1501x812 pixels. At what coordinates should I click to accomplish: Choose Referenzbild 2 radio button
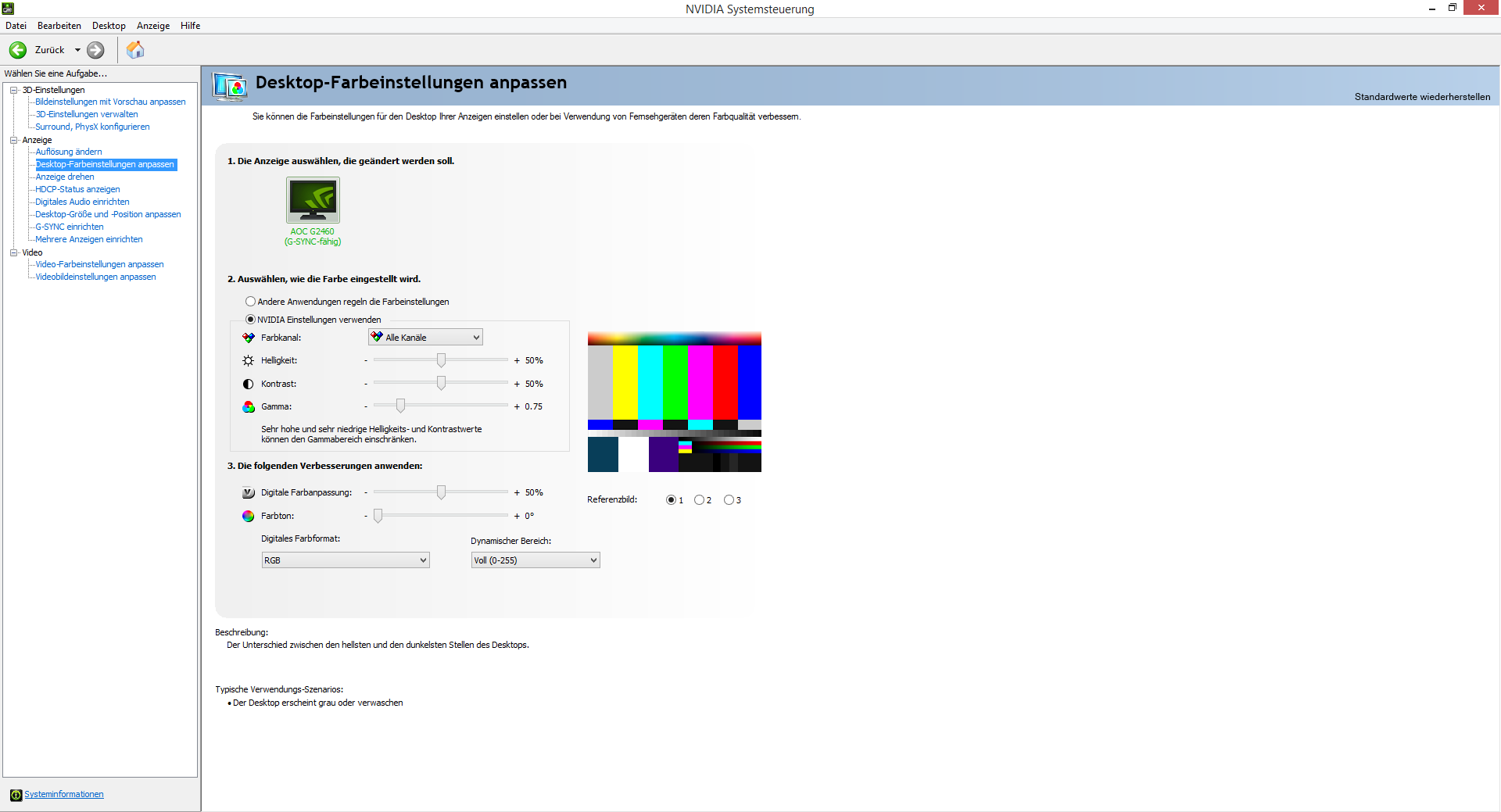(x=699, y=500)
